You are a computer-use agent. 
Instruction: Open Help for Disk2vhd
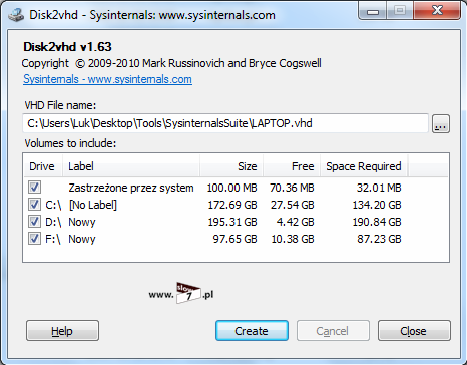coord(62,331)
